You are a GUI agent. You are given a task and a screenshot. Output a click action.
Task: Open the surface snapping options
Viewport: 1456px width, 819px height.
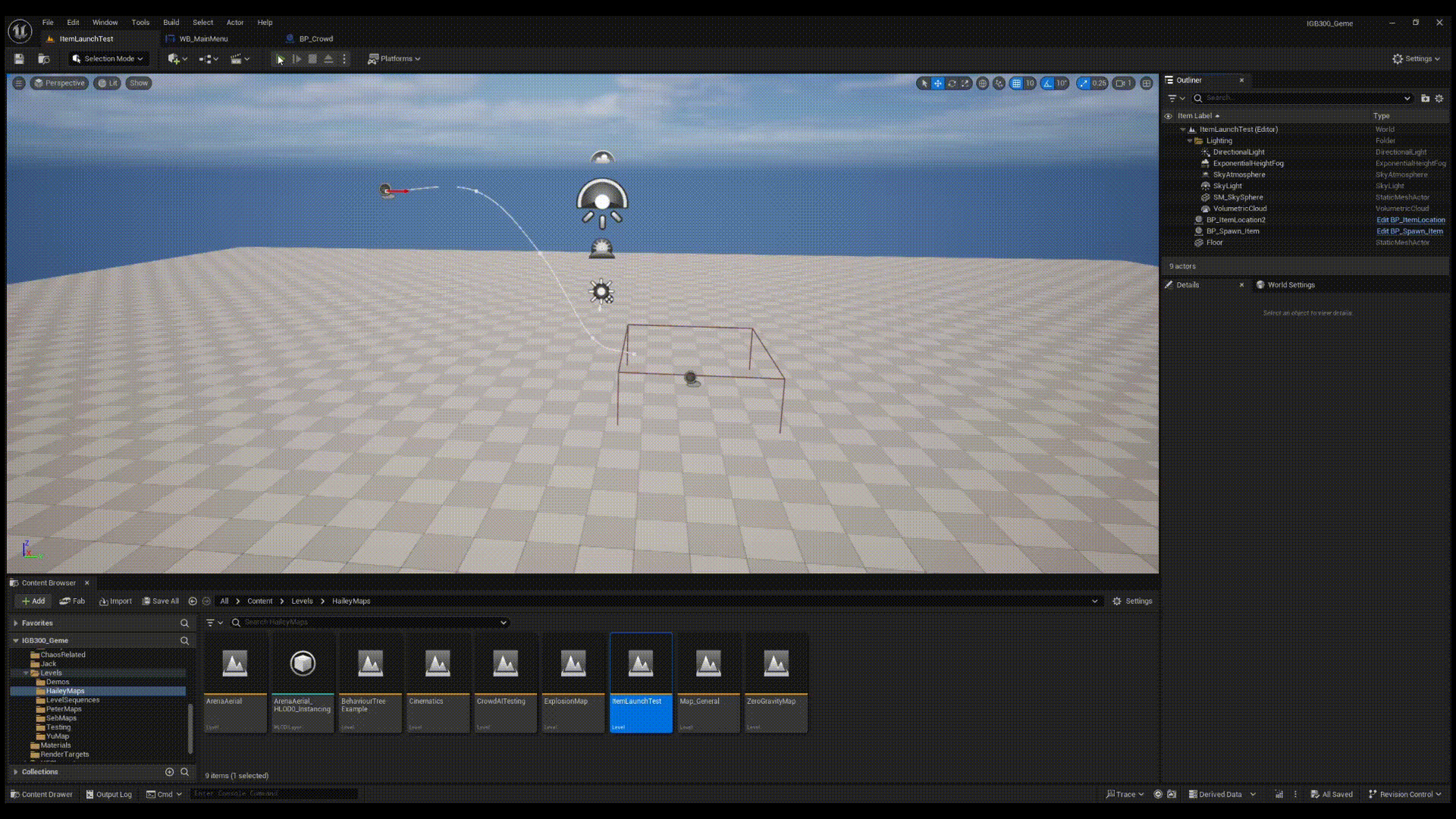(x=999, y=83)
